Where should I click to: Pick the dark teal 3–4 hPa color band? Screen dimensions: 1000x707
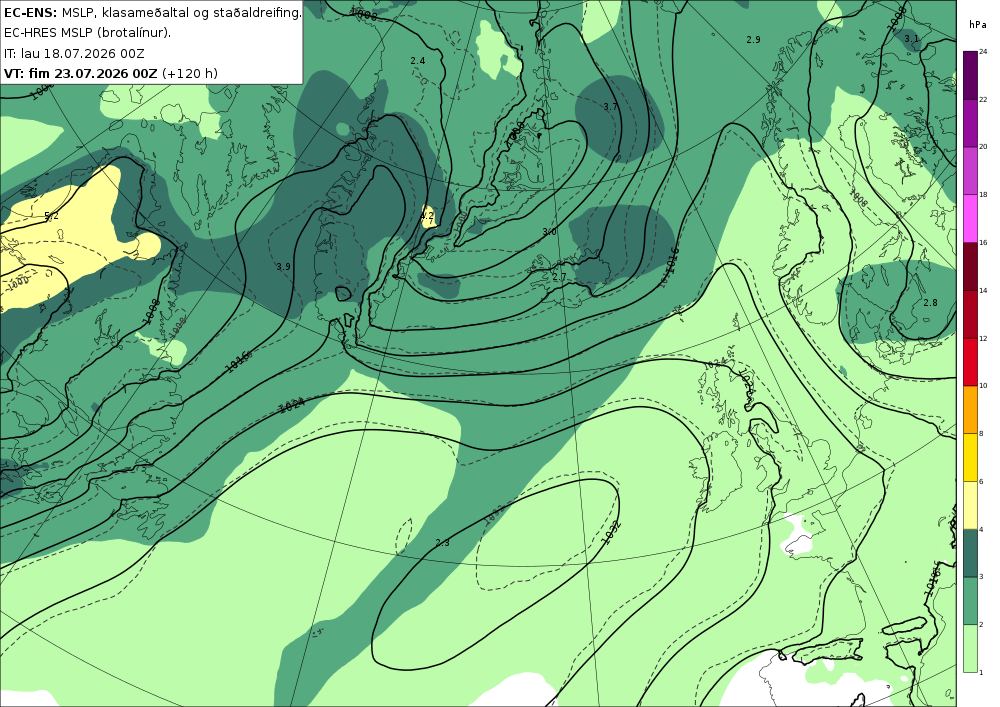(970, 553)
